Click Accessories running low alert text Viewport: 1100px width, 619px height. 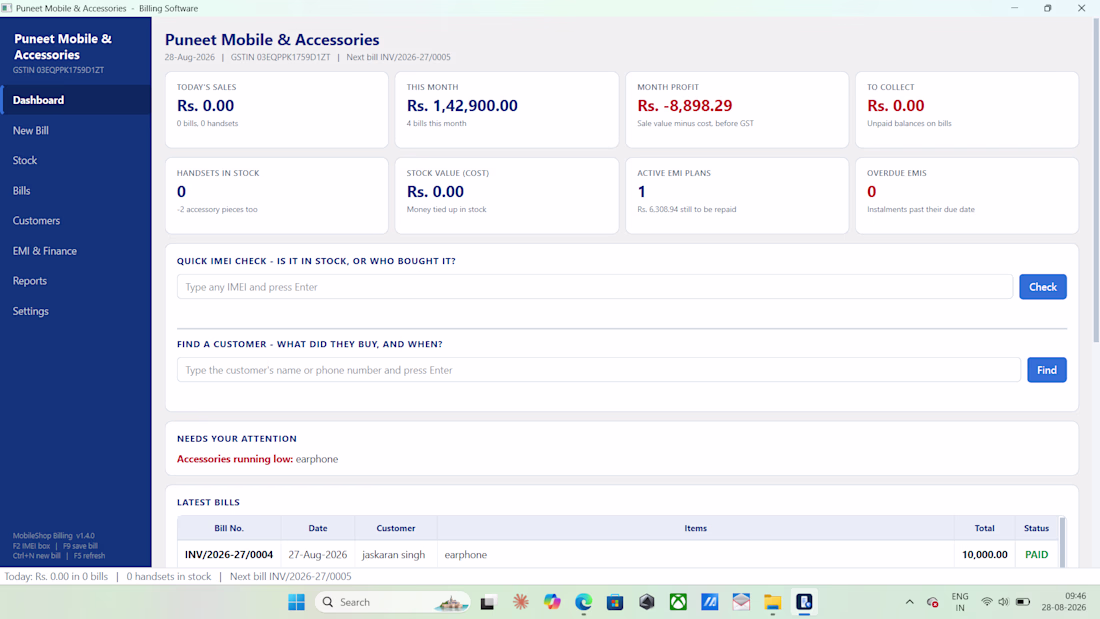tap(257, 459)
